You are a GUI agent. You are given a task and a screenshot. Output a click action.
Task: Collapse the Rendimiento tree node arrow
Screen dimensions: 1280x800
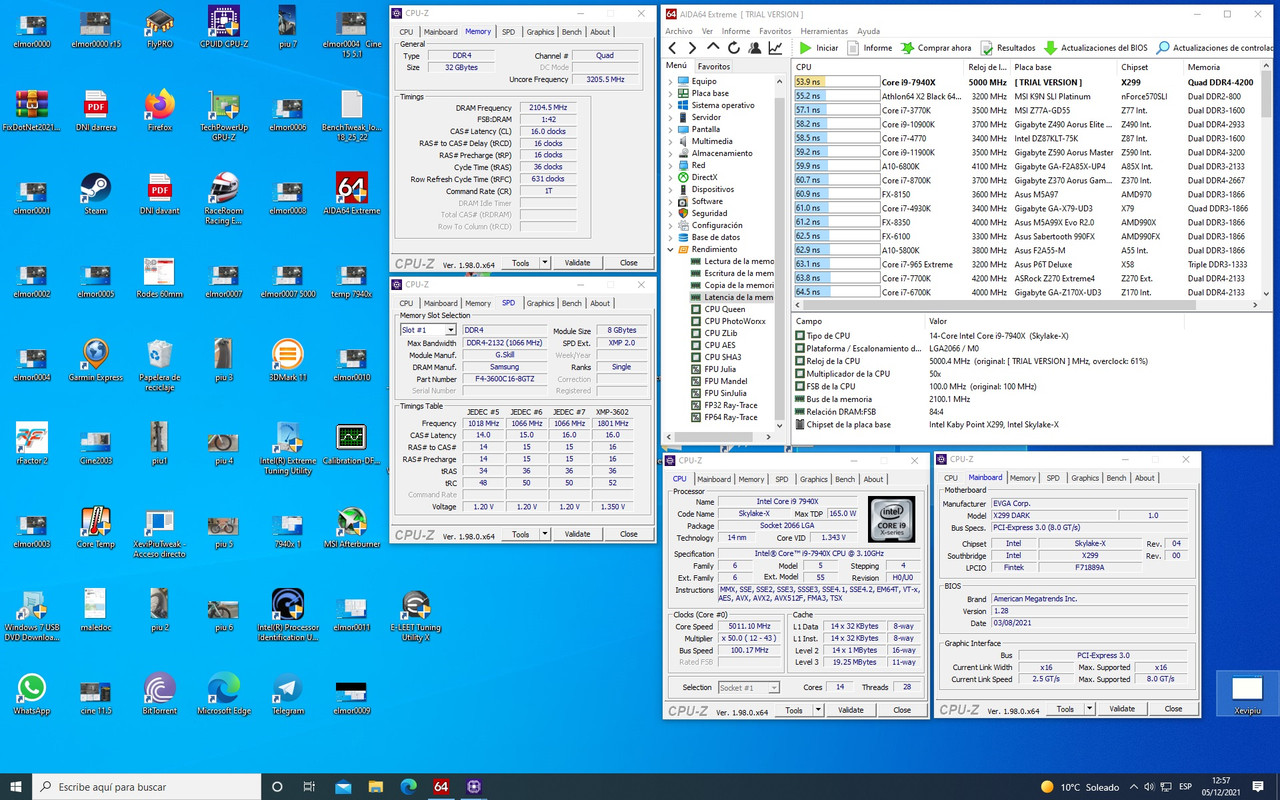coord(670,249)
